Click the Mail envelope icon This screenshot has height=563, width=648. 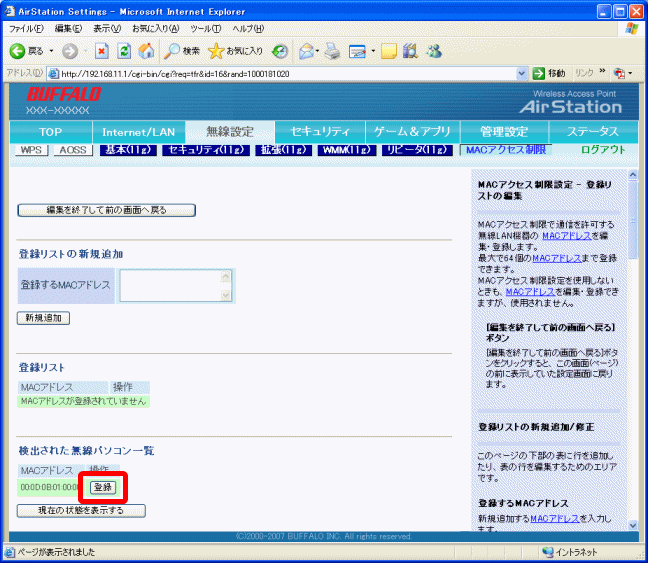307,51
